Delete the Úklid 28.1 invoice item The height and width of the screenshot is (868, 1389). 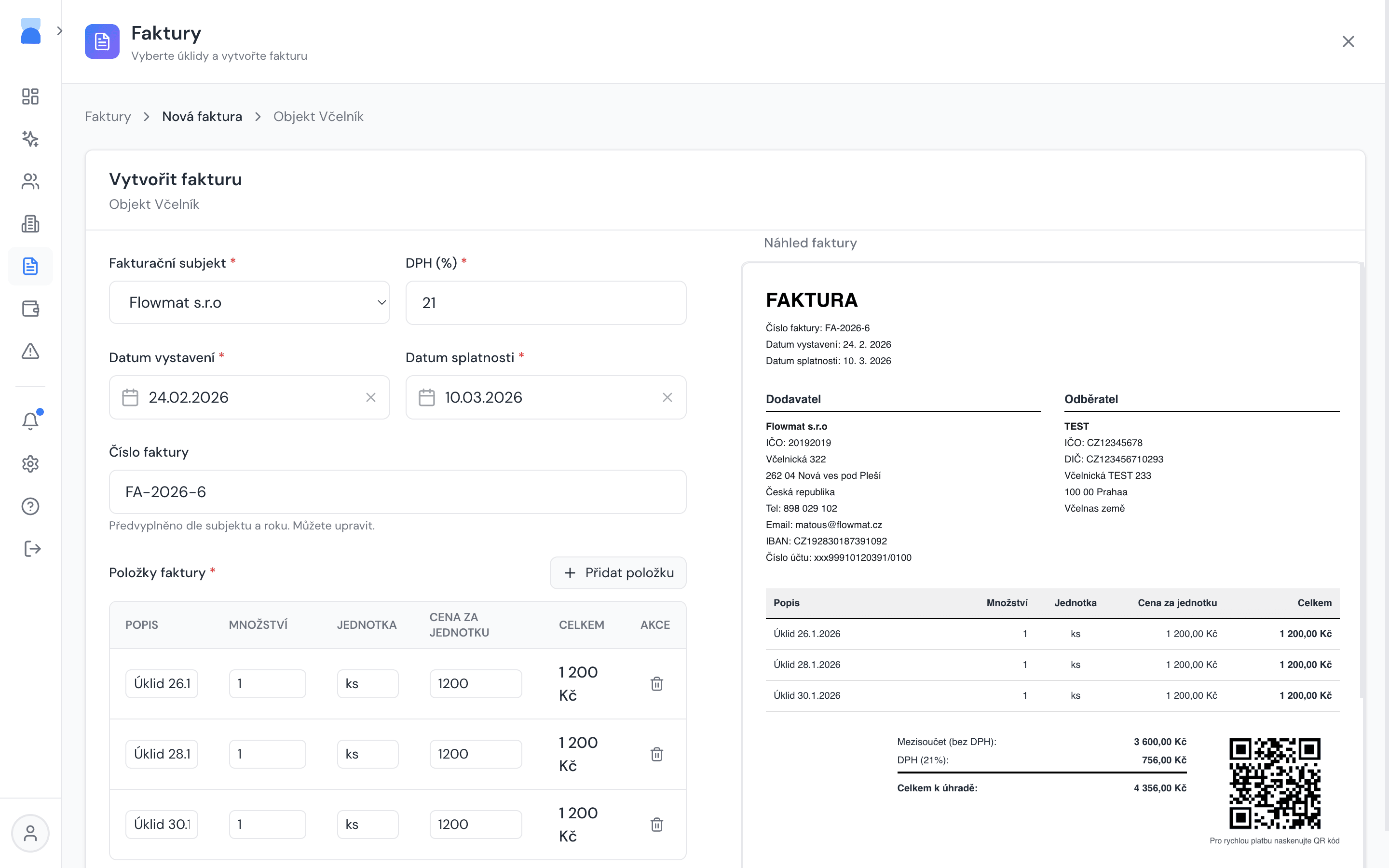656,754
